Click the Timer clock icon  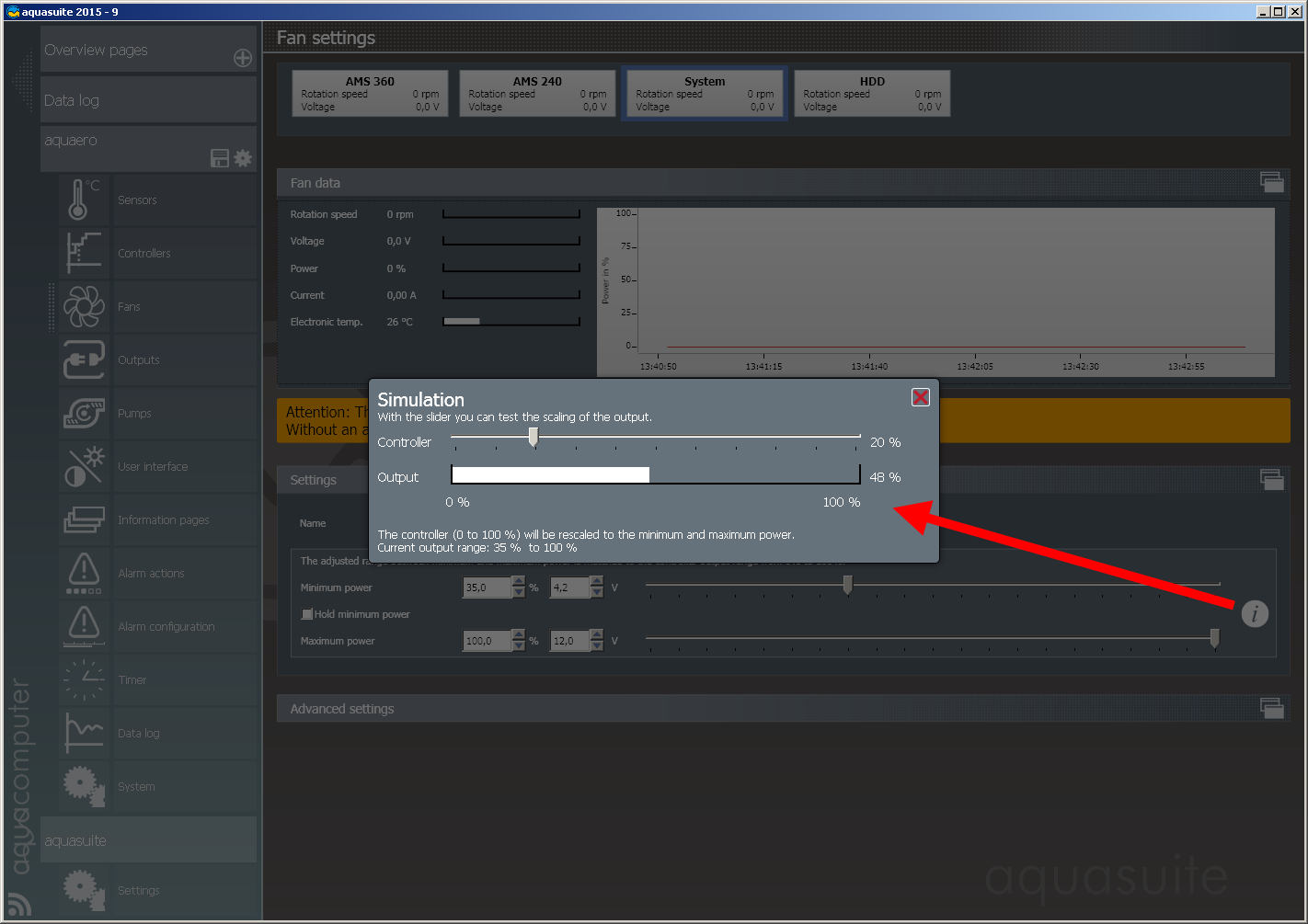pyautogui.click(x=83, y=679)
